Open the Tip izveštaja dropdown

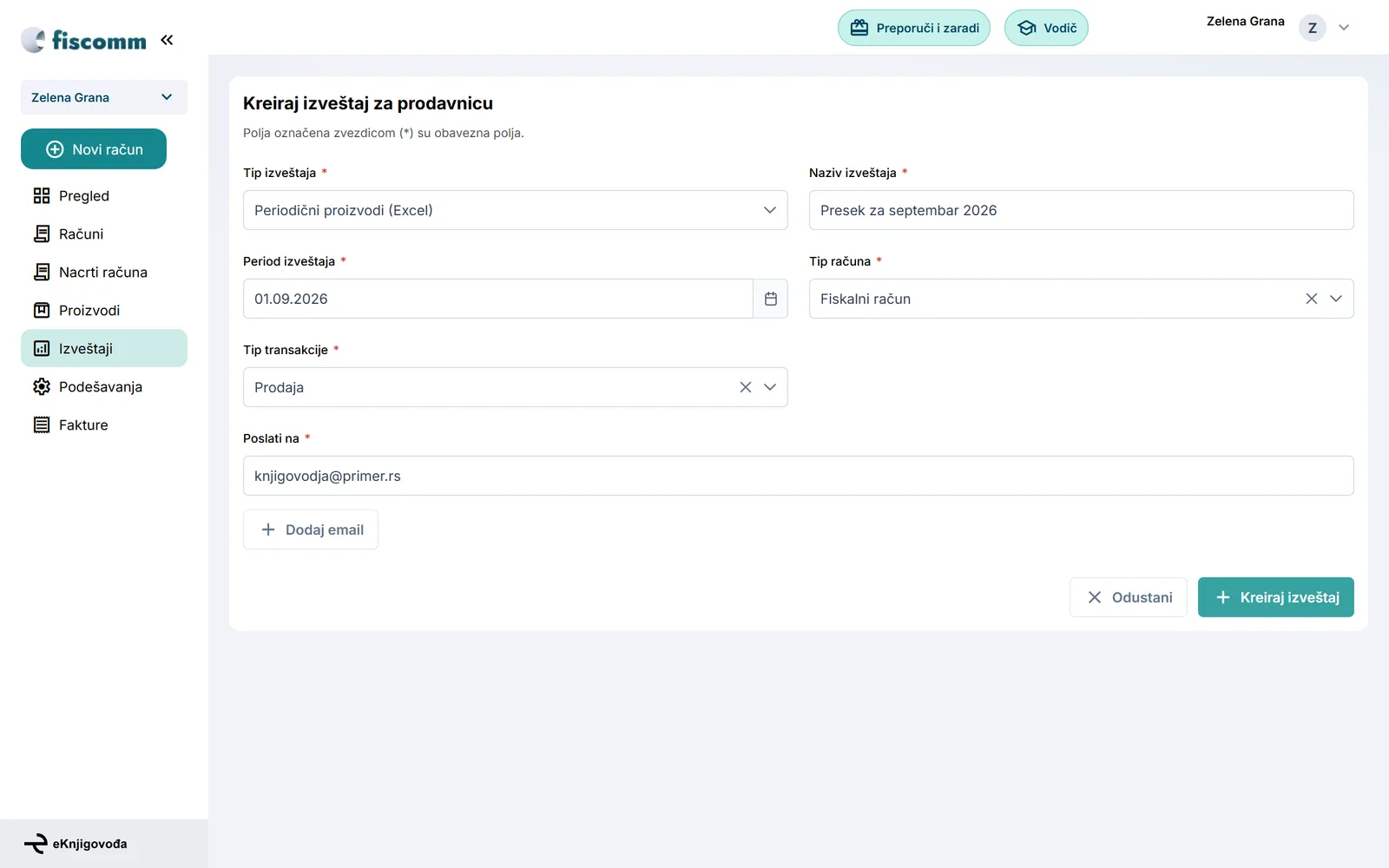[x=516, y=210]
